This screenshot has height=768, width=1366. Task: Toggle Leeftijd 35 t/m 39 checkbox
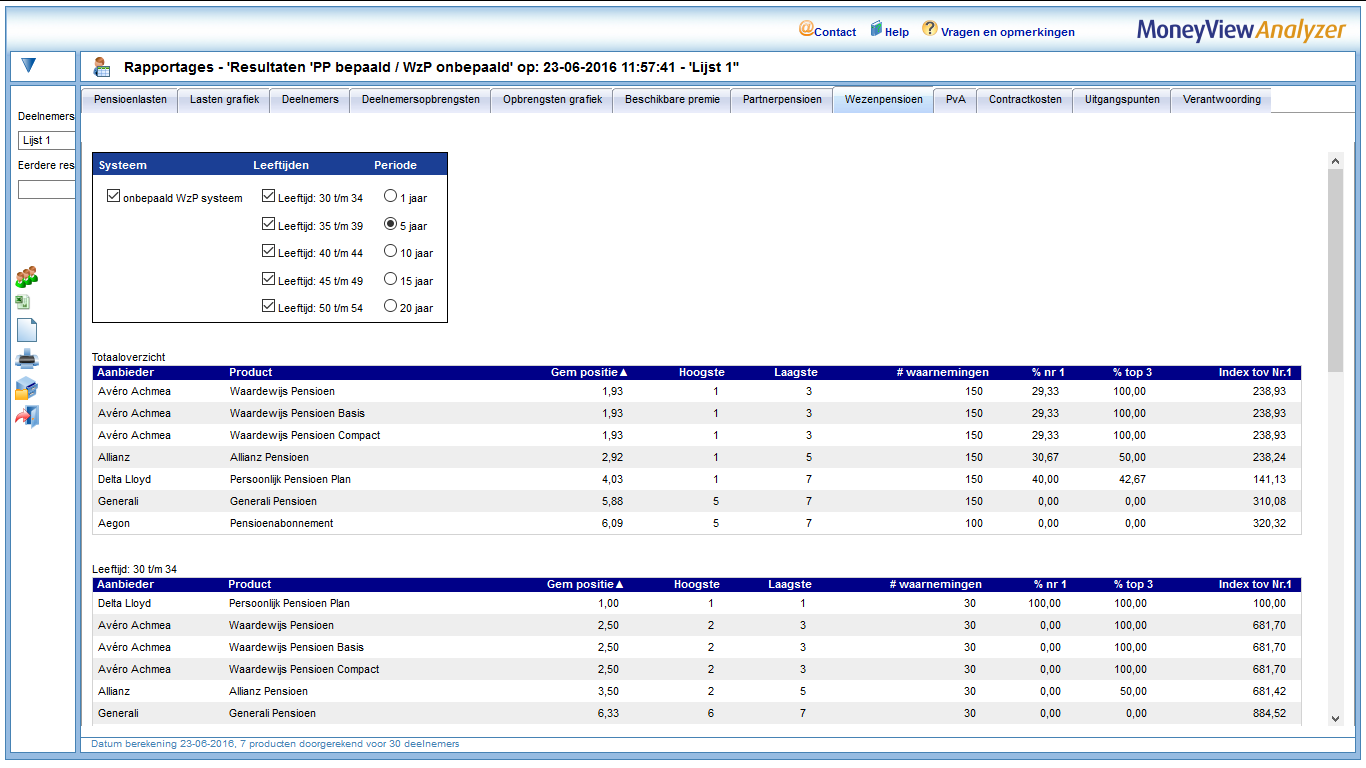268,224
